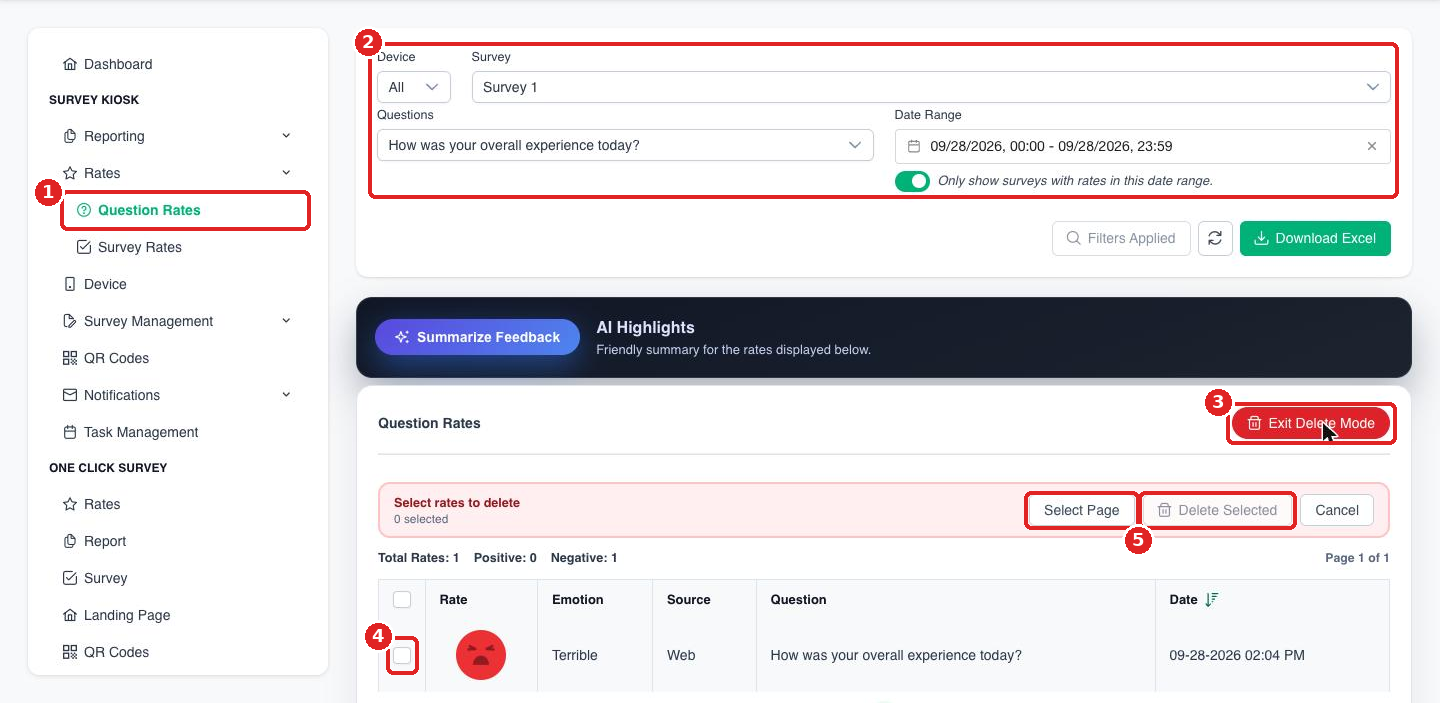Open the Survey 1 dropdown
The height and width of the screenshot is (703, 1440).
pyautogui.click(x=931, y=87)
